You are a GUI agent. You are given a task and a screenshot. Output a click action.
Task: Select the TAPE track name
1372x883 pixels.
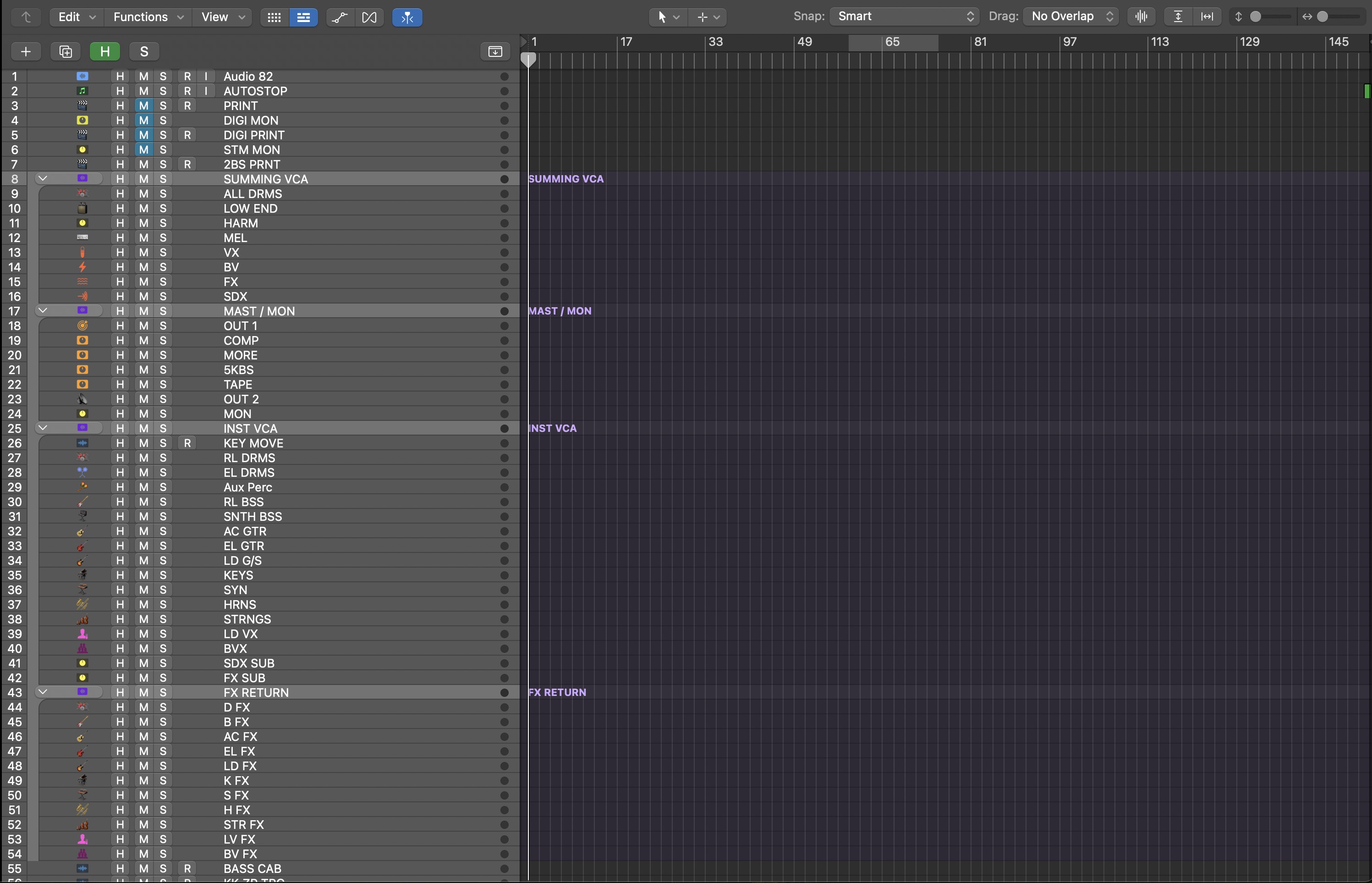(x=238, y=385)
